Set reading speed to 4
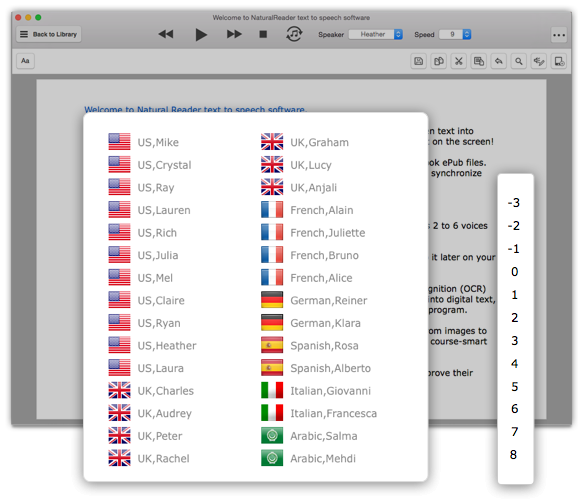 click(515, 363)
